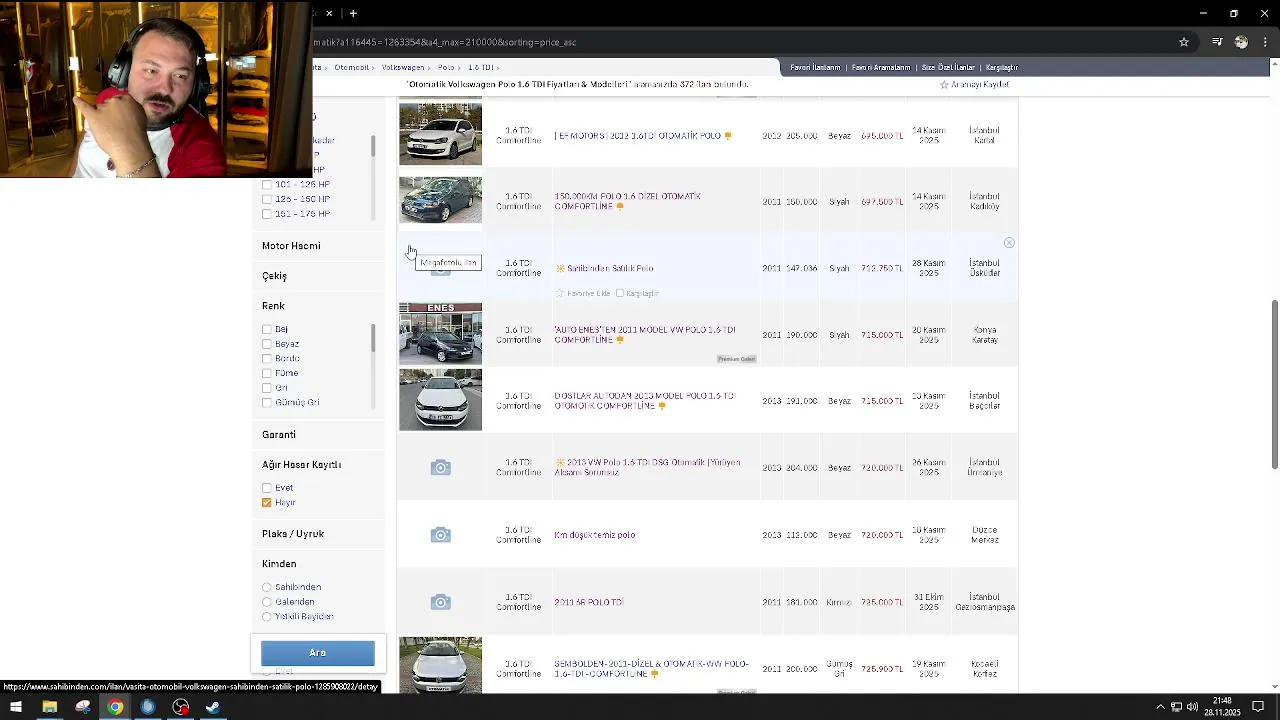This screenshot has height=720, width=1280.
Task: Show hidden system tray icons
Action: (1160, 707)
